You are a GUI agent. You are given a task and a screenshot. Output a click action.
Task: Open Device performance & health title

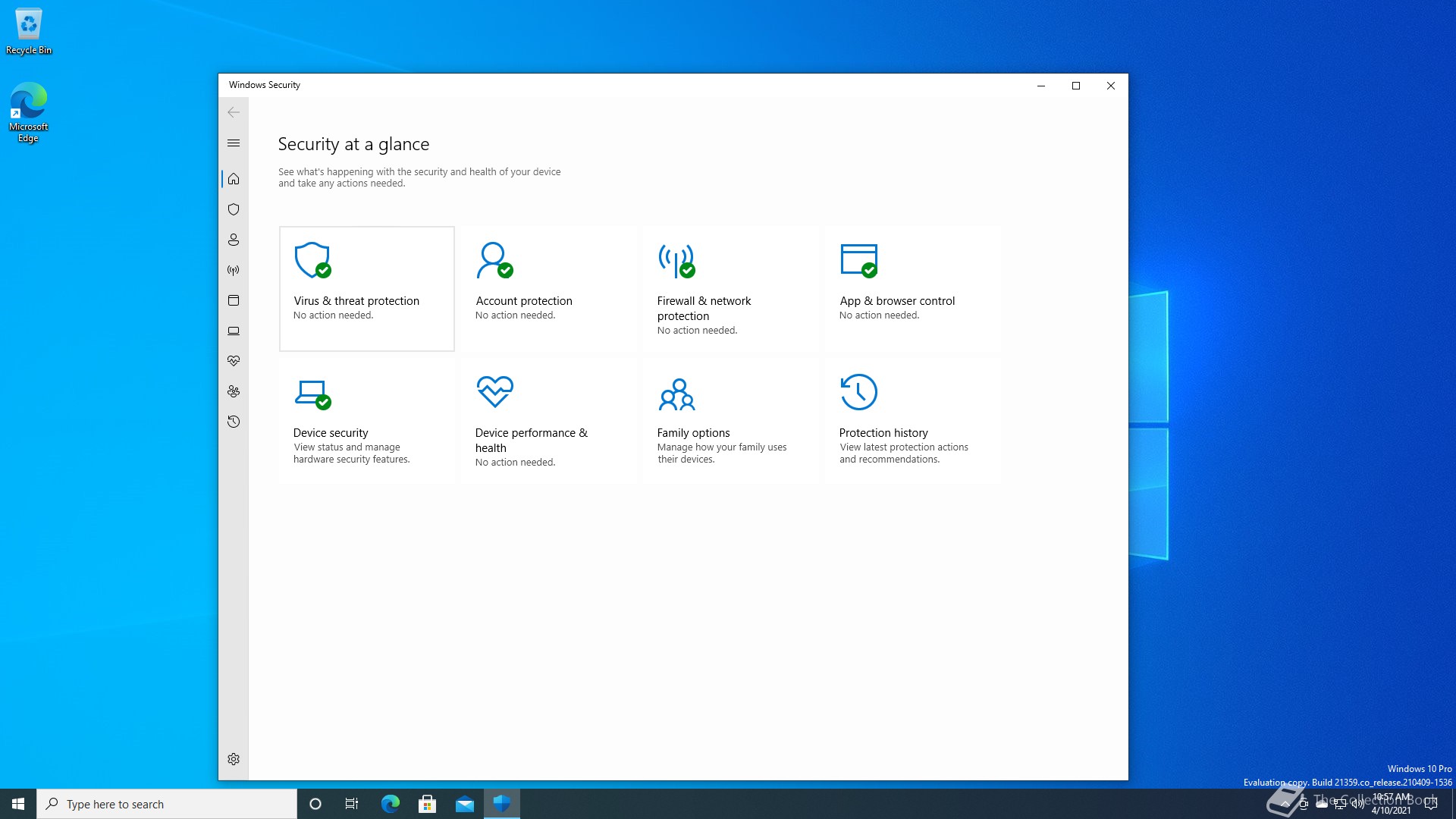pos(532,441)
